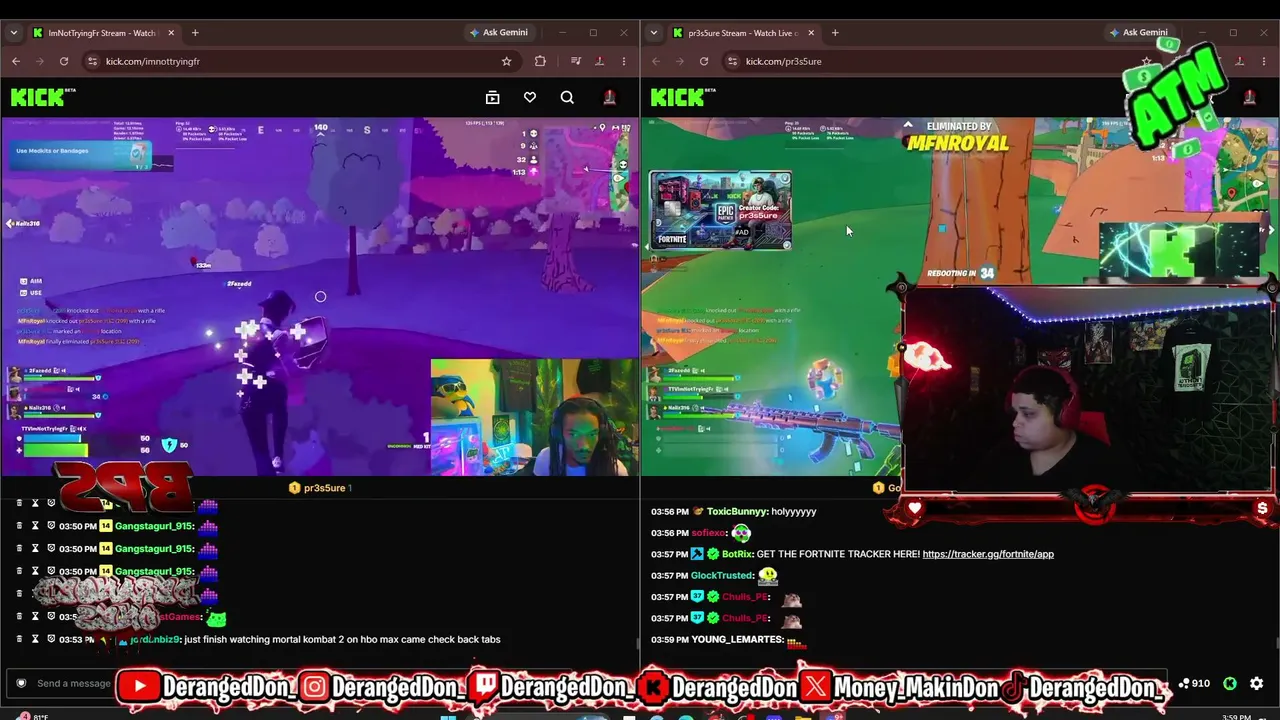Open the video library icon beside the heart
Viewport: 1280px width, 720px height.
(492, 97)
